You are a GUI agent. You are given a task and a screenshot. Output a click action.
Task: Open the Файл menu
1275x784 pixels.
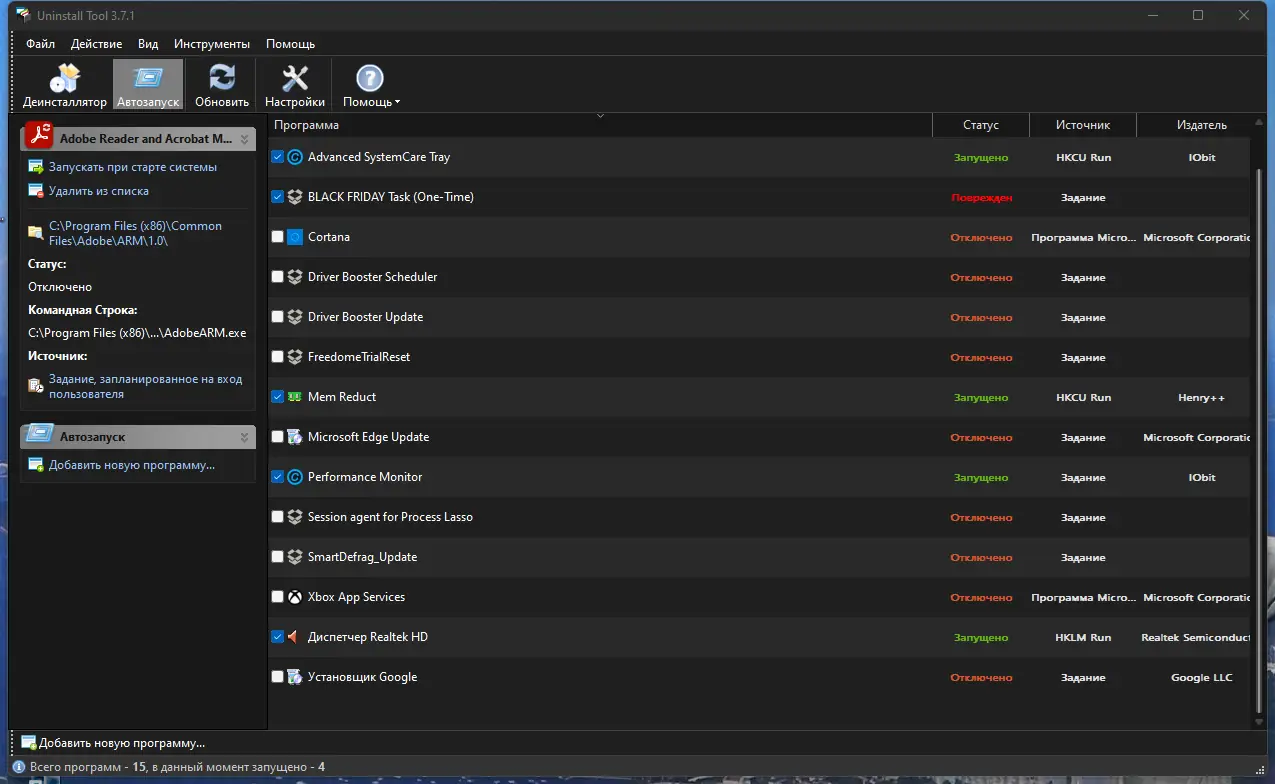tap(41, 44)
